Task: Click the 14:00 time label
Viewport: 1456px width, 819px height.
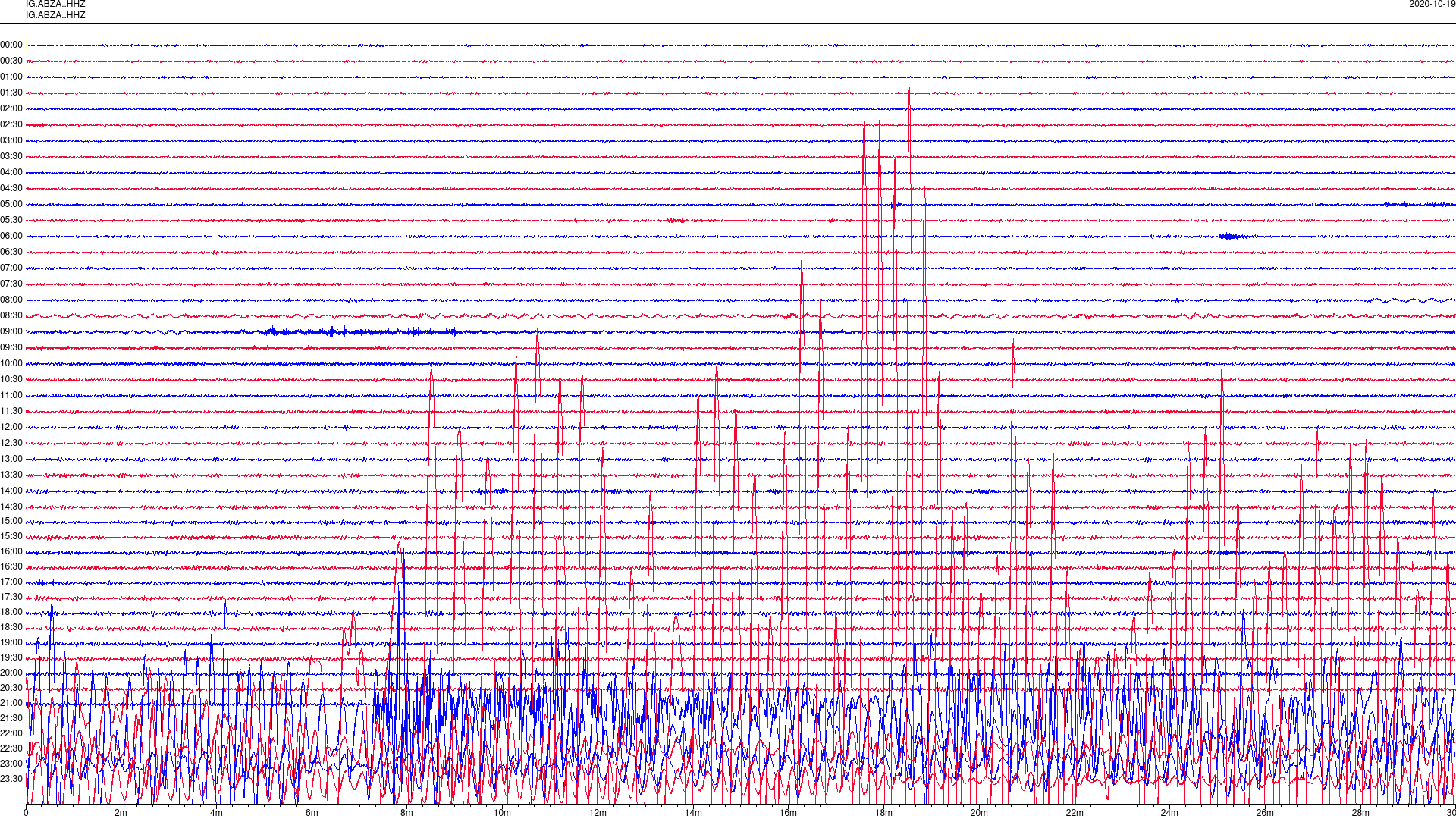Action: coord(11,491)
